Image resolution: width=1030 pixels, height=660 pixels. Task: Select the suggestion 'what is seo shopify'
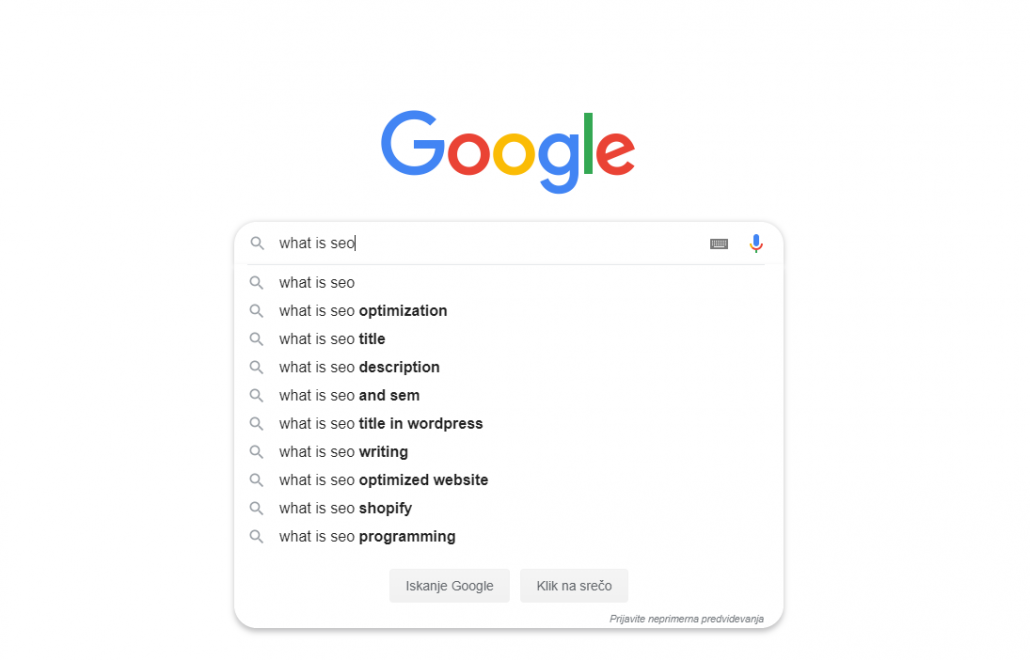(x=345, y=508)
